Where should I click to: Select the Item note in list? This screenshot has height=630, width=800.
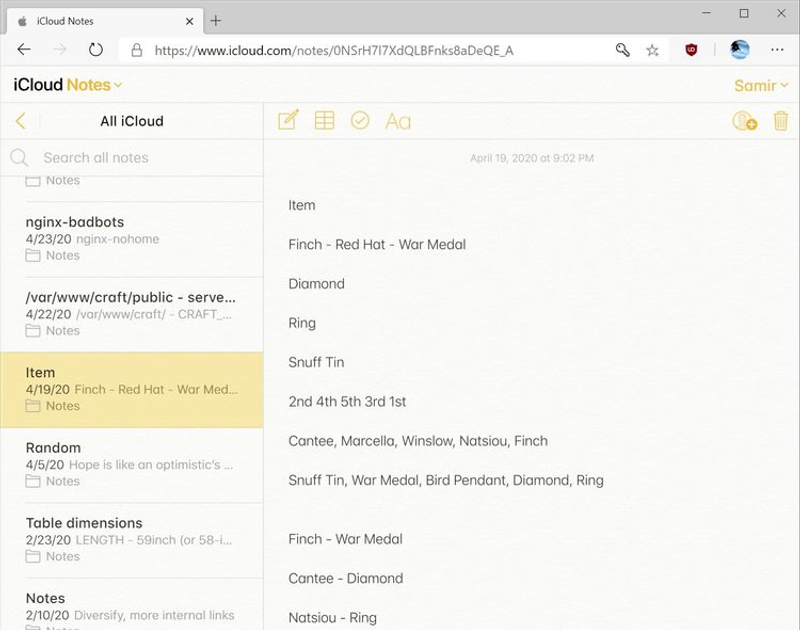132,389
